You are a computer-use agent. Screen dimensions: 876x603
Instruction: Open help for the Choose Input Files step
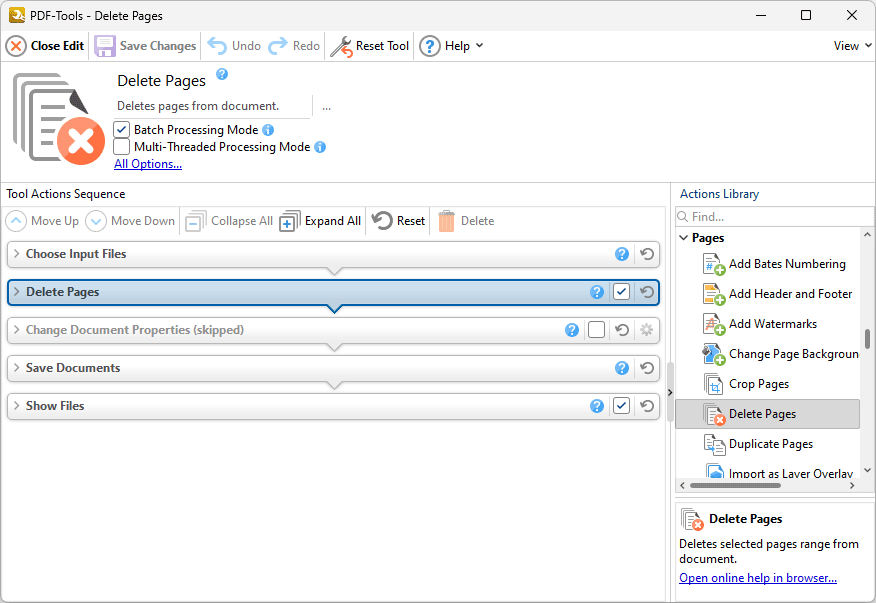(622, 254)
